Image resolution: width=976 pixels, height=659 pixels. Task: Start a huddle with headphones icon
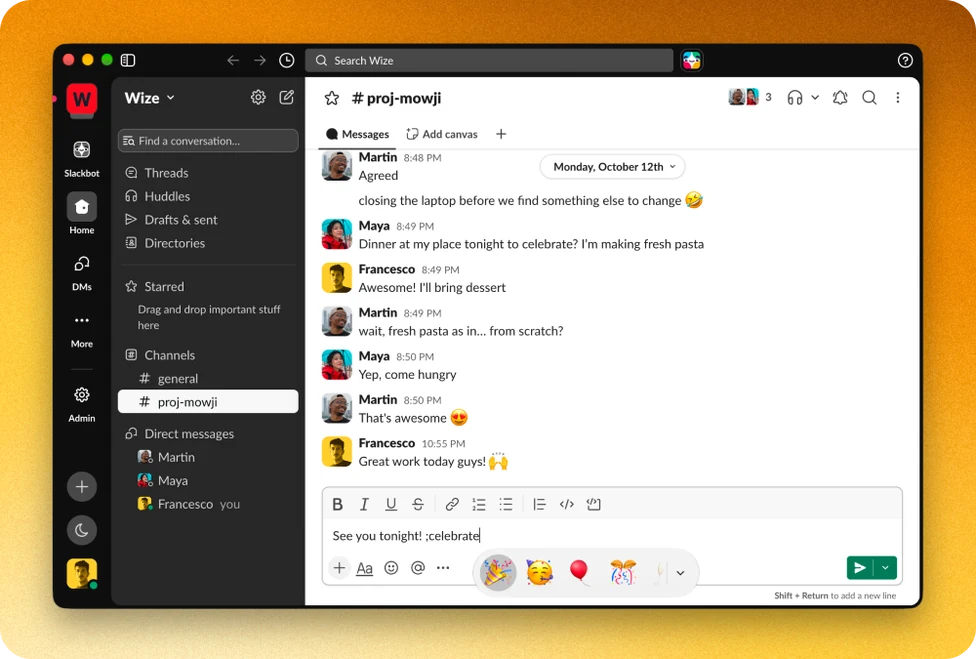point(794,98)
